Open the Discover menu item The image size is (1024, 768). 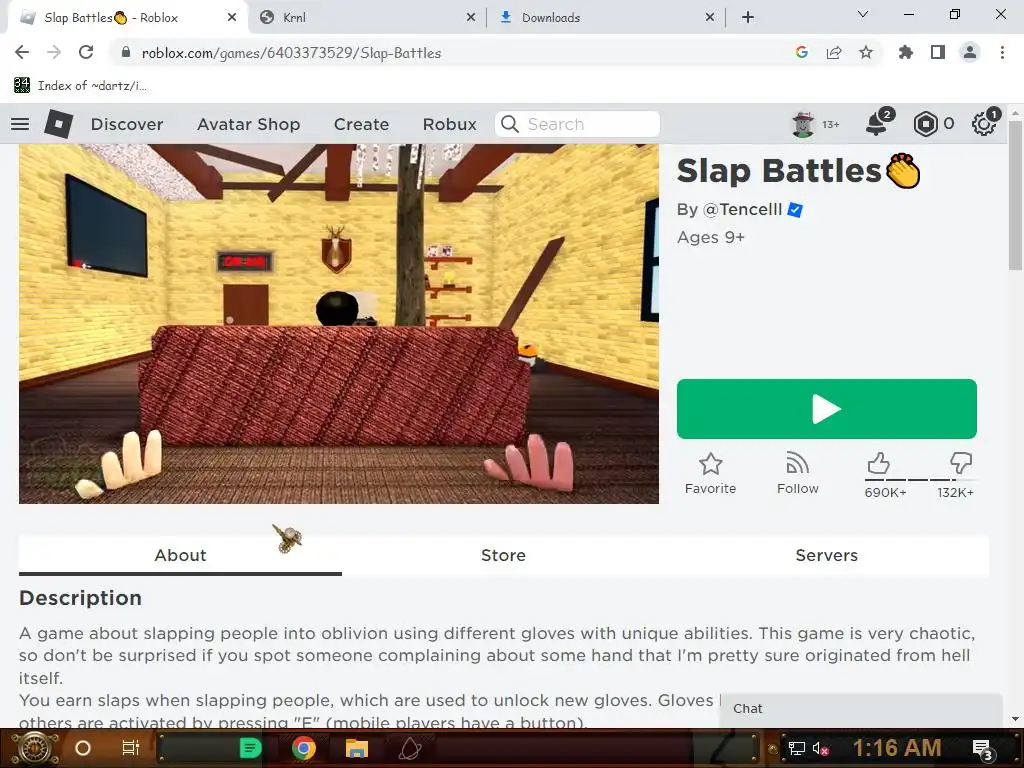(127, 124)
